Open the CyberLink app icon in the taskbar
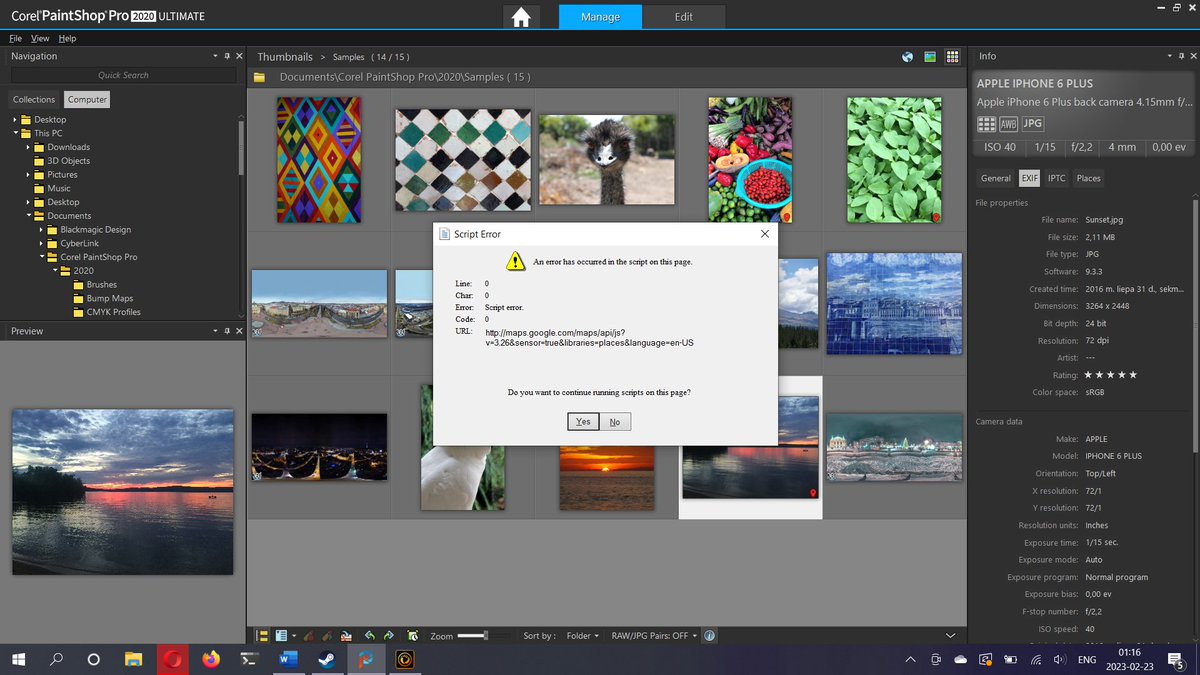Screen dimensions: 1200x675 [x=404, y=659]
